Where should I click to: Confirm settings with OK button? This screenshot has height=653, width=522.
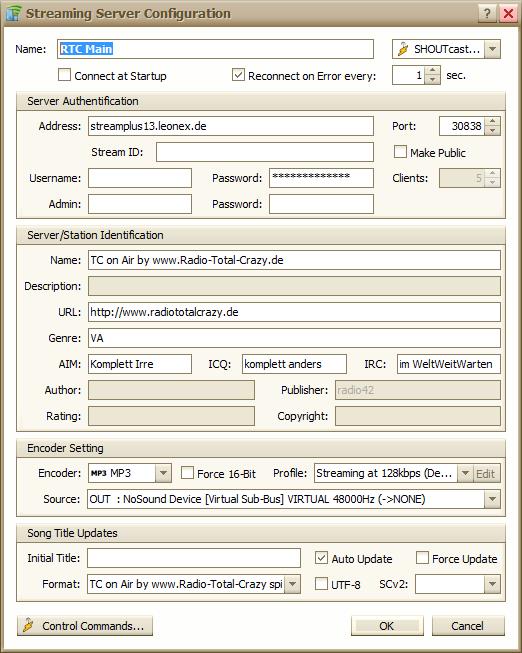point(387,626)
